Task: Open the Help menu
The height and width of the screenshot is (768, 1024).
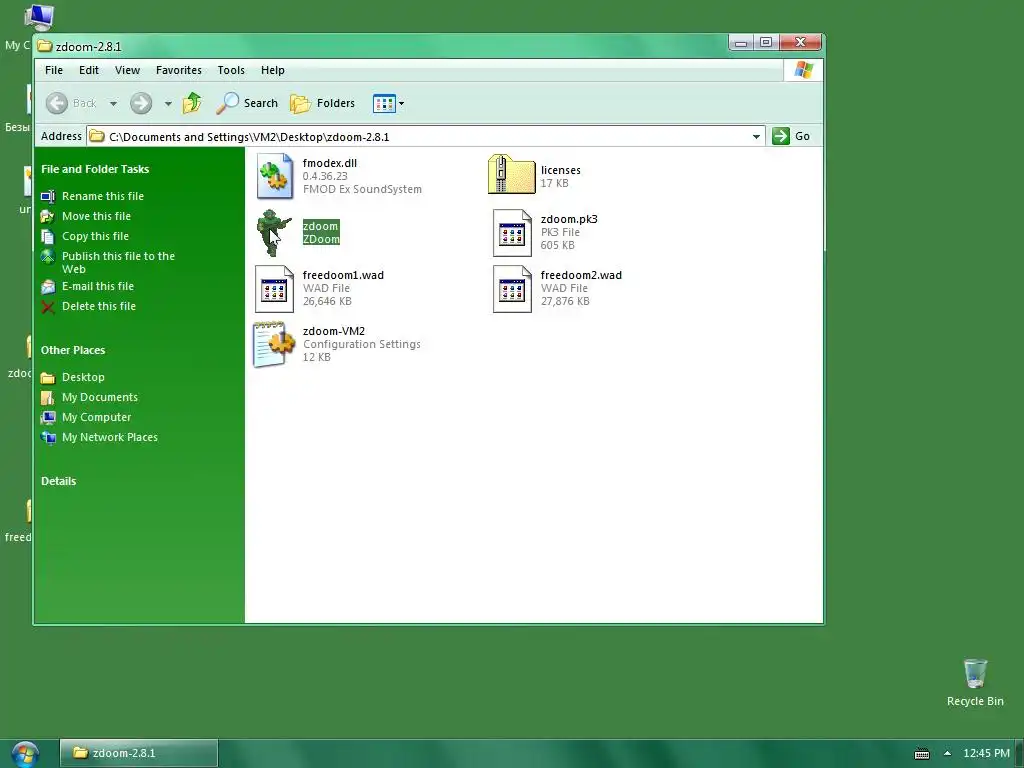Action: [x=272, y=70]
